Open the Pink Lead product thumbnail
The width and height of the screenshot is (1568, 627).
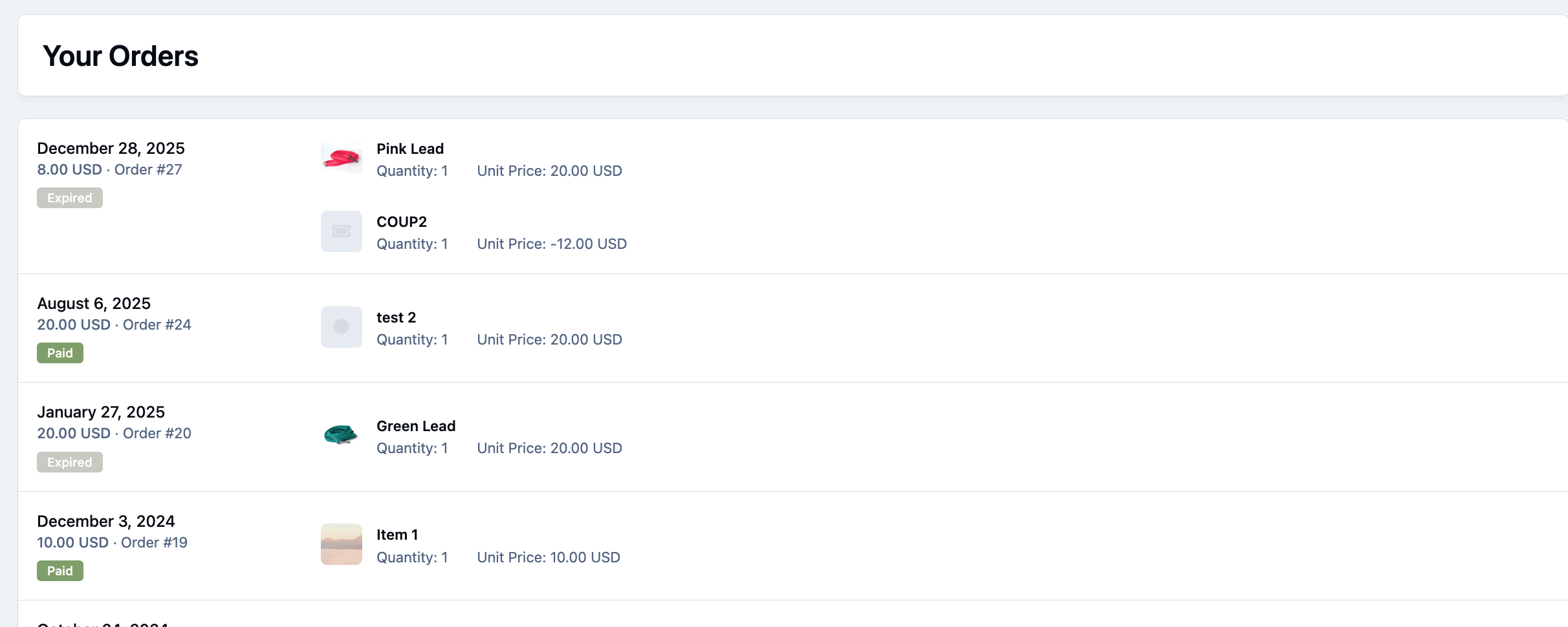coord(342,158)
